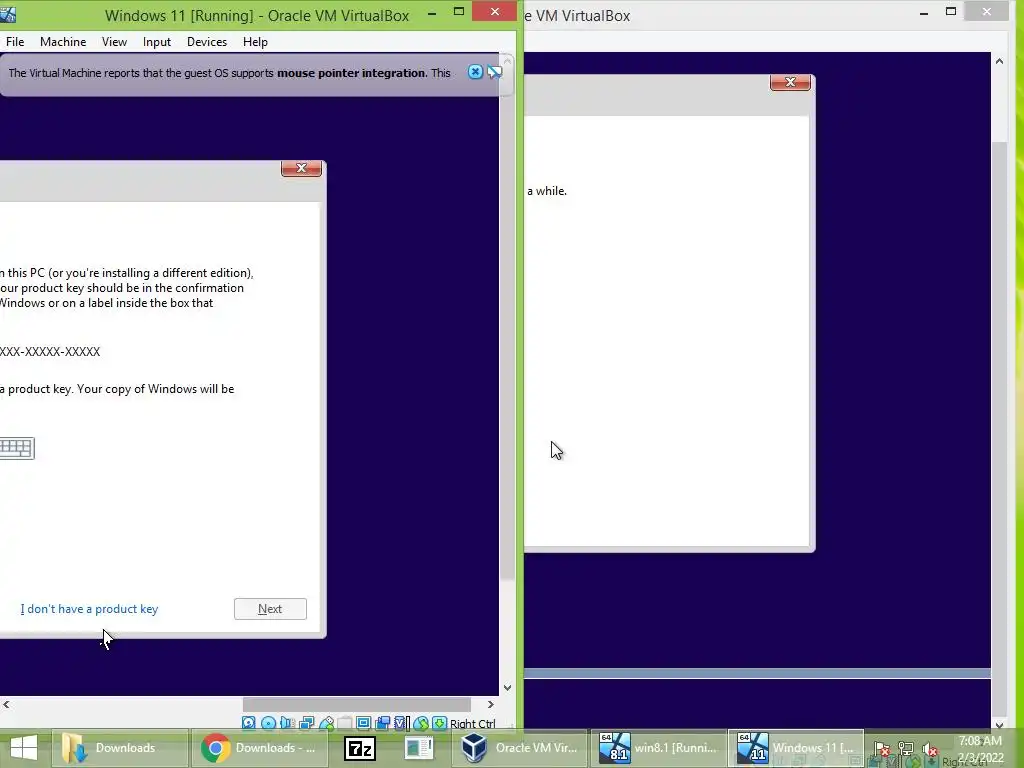Close the product key setup dialog

301,168
